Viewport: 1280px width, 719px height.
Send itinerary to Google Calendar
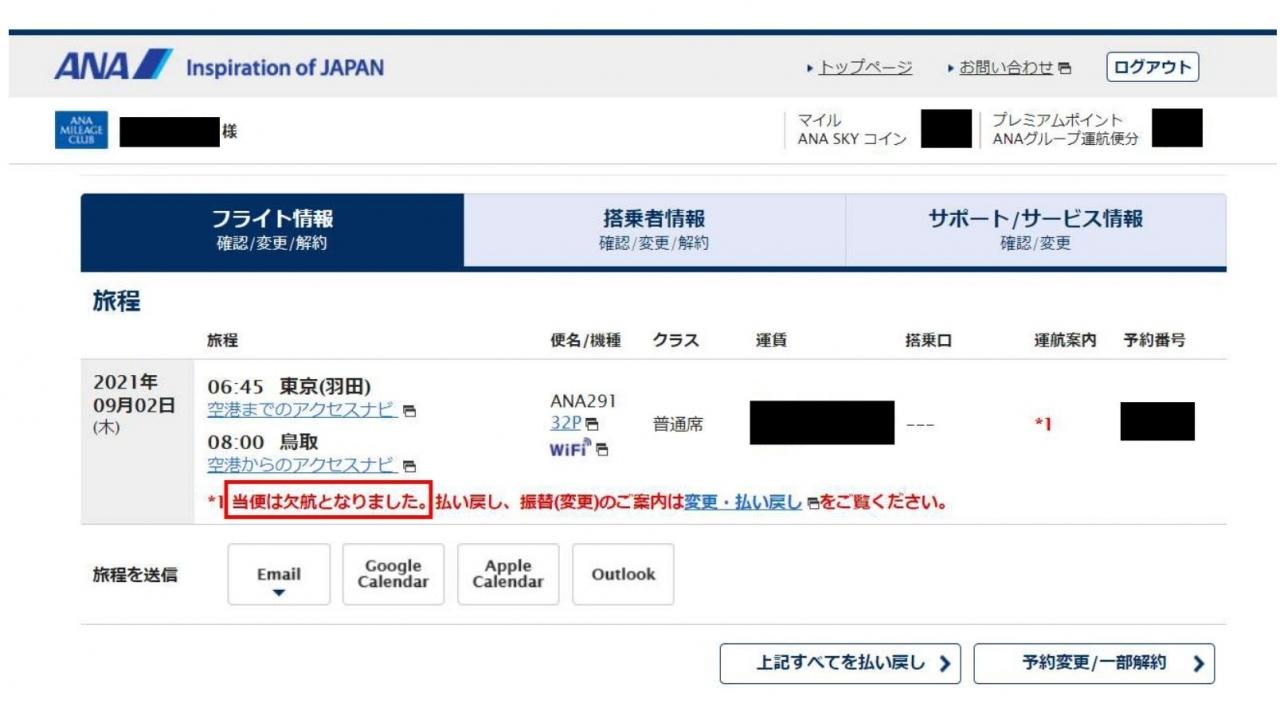click(x=393, y=575)
